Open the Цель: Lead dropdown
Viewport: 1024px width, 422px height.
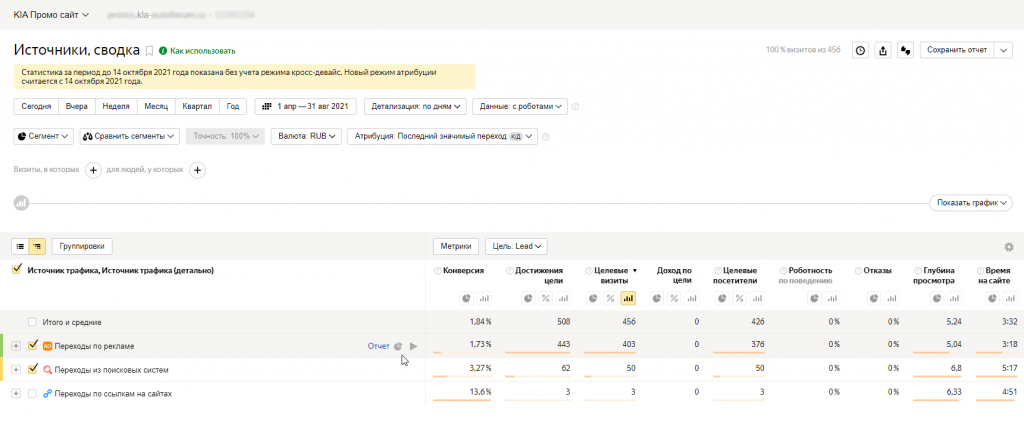(515, 246)
